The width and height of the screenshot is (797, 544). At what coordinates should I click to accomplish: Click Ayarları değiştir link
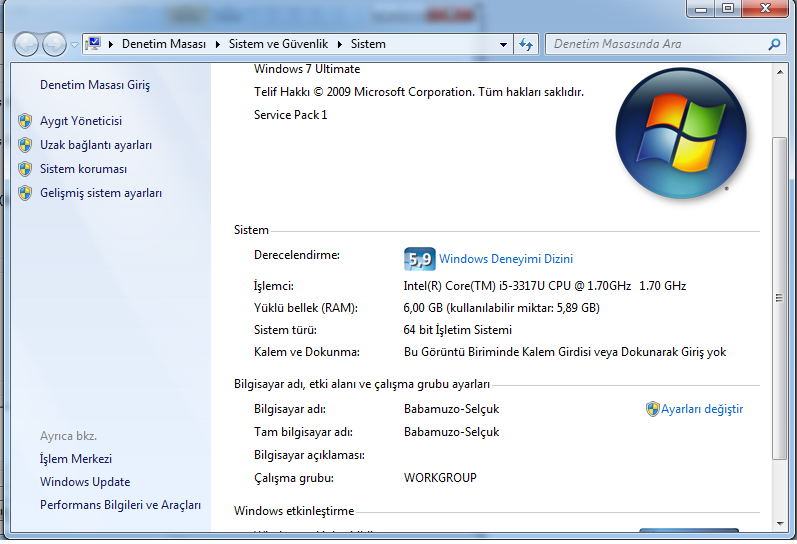click(702, 409)
